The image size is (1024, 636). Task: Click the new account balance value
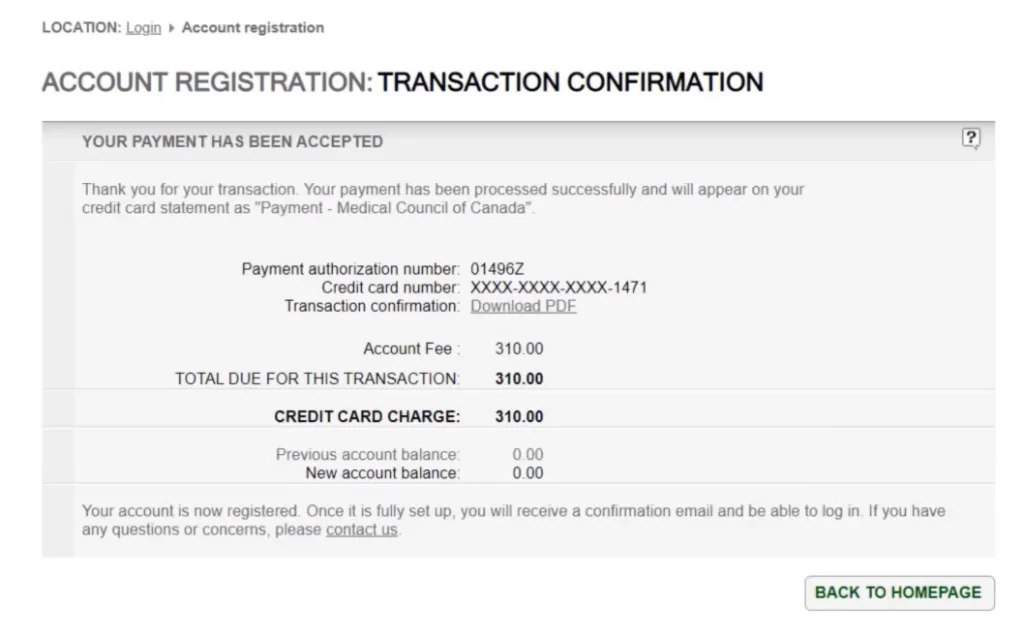[x=527, y=473]
